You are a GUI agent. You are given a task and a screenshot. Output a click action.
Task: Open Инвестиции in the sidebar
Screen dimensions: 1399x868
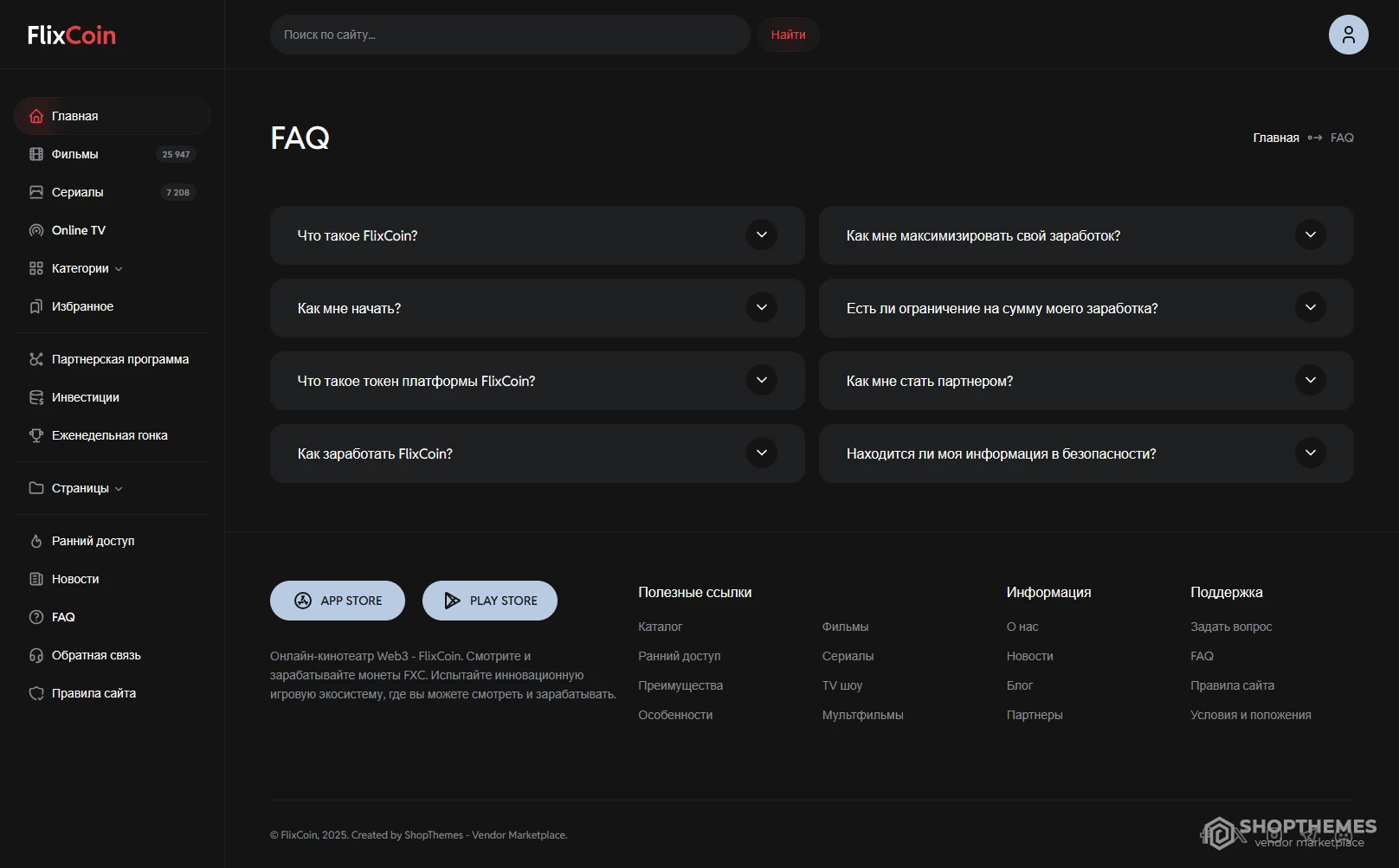click(x=85, y=397)
